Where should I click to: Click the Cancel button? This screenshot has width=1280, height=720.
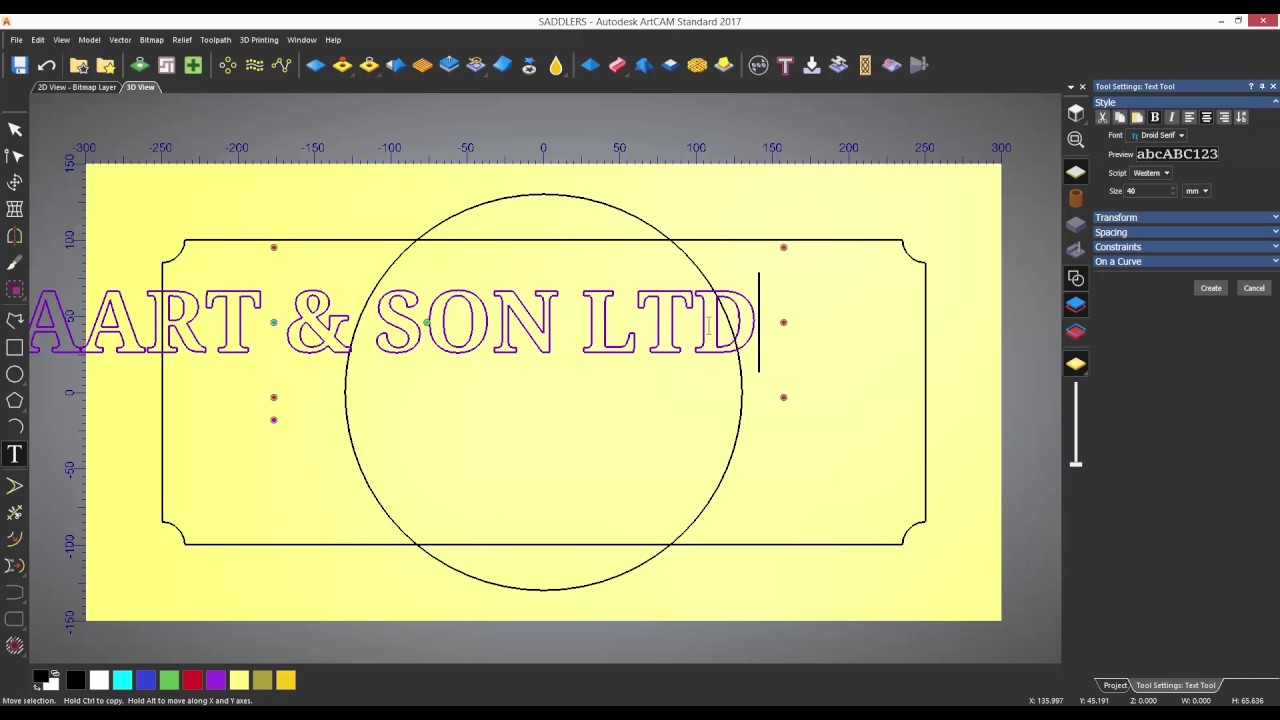pyautogui.click(x=1254, y=288)
